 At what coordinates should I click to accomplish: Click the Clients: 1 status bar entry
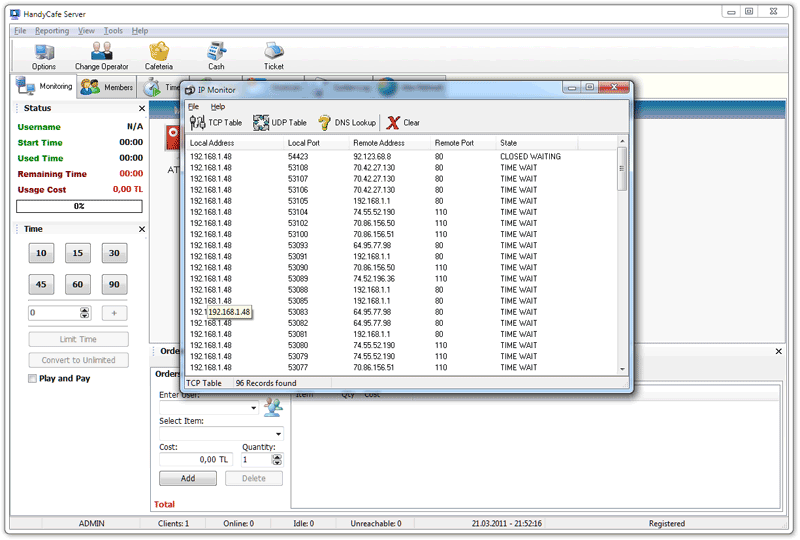[x=173, y=524]
